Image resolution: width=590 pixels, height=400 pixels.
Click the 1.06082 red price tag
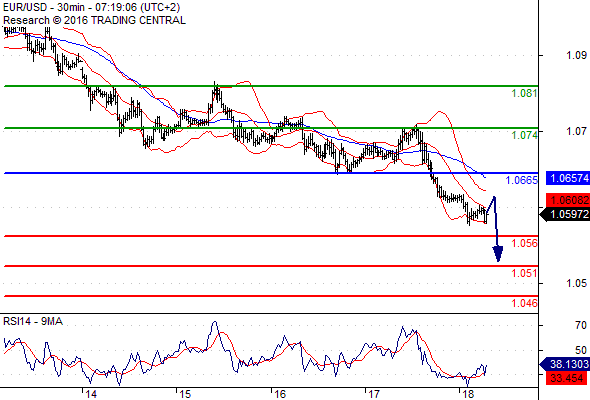pyautogui.click(x=568, y=199)
